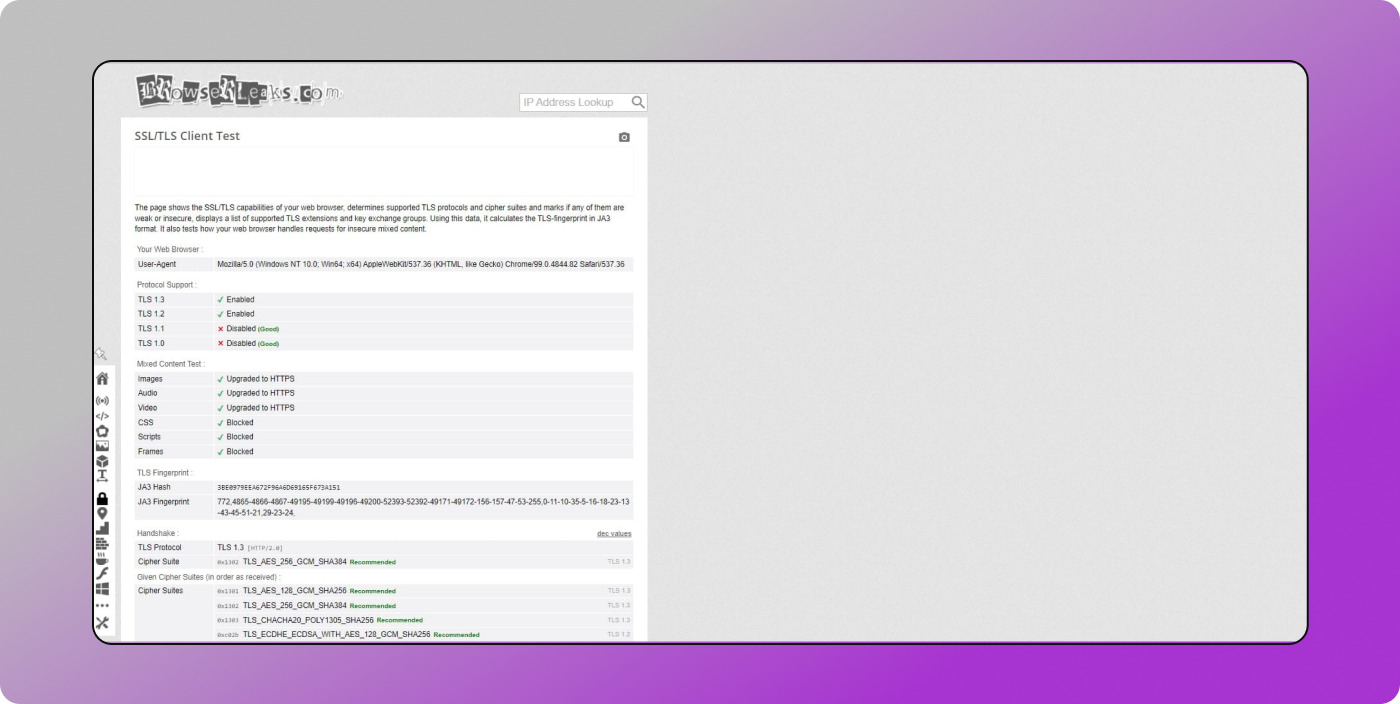
Task: Select the staircase features sidebar icon
Action: point(102,528)
